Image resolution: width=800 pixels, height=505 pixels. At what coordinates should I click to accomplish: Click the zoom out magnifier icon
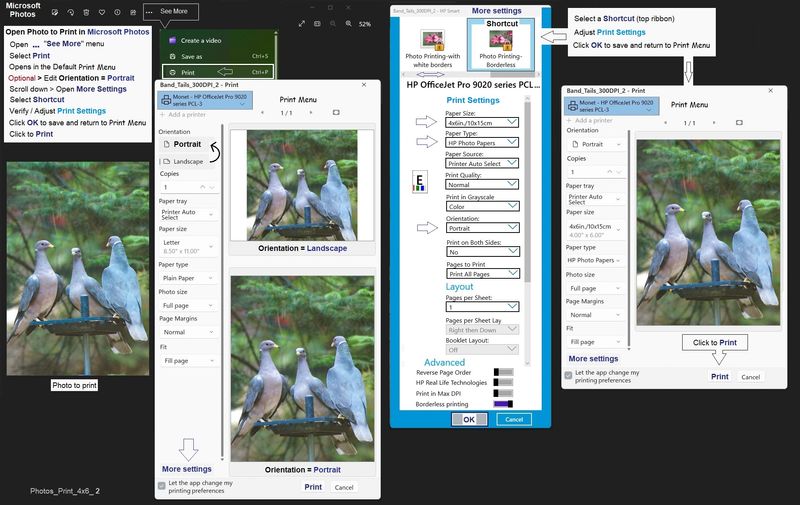(x=333, y=23)
